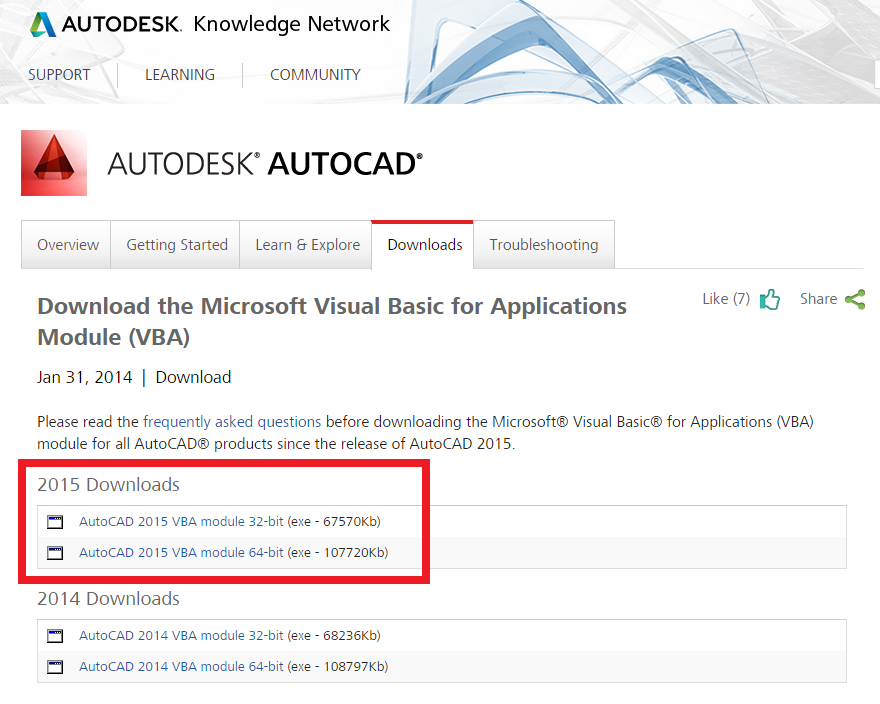880x704 pixels.
Task: Switch to the Getting Started tab
Action: (x=177, y=245)
